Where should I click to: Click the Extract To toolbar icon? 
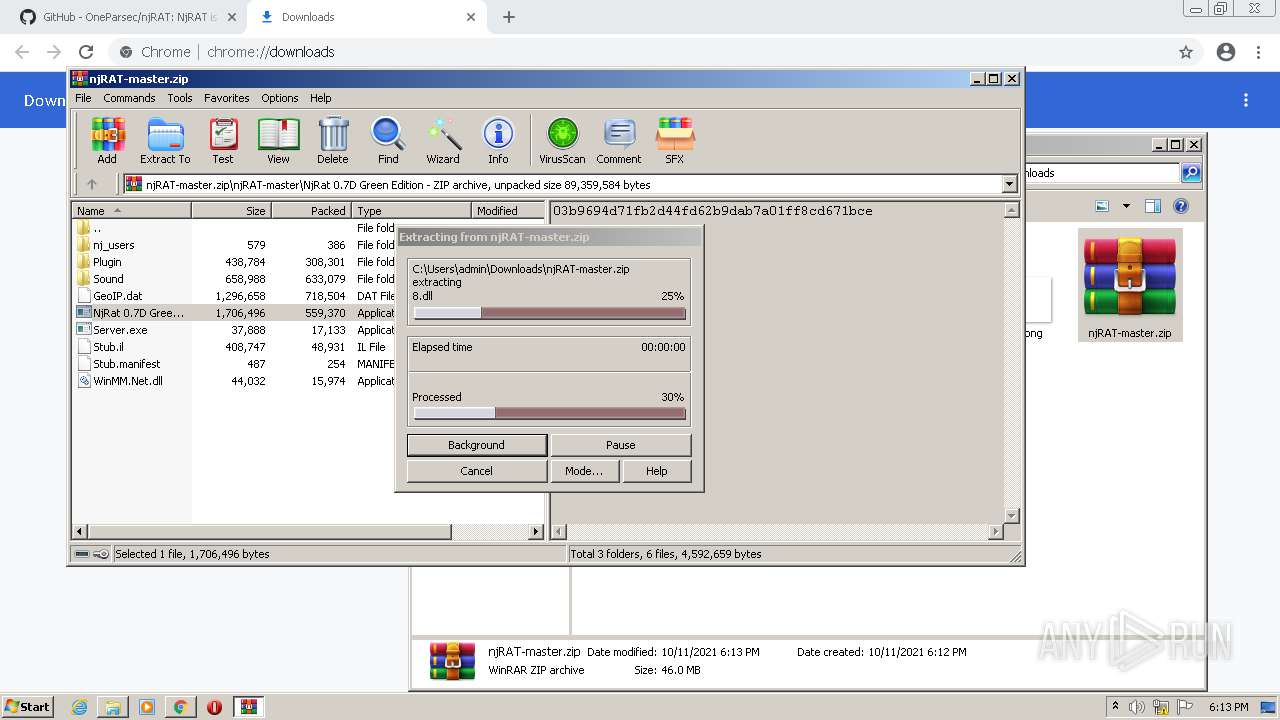pos(165,140)
